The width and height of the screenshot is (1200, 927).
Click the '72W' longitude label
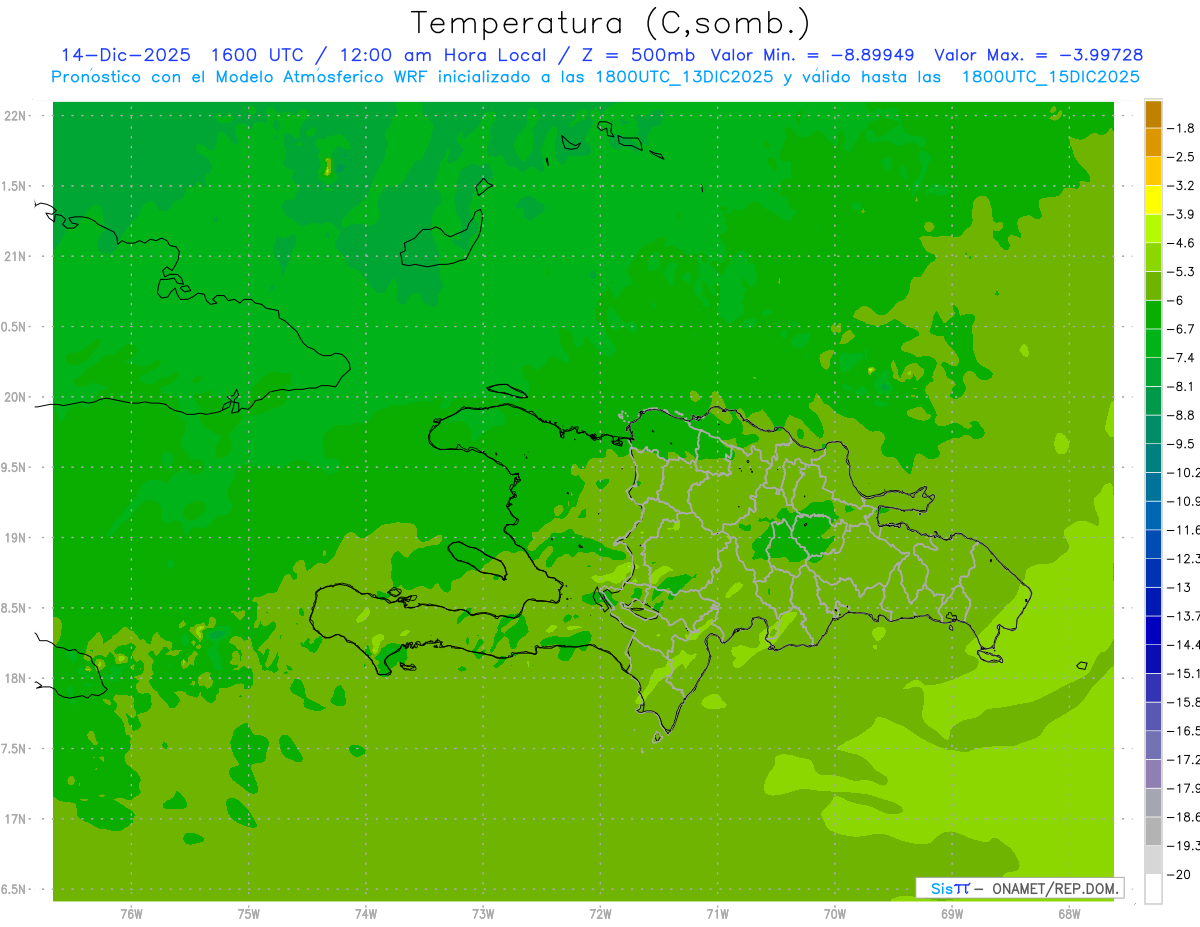(x=600, y=914)
